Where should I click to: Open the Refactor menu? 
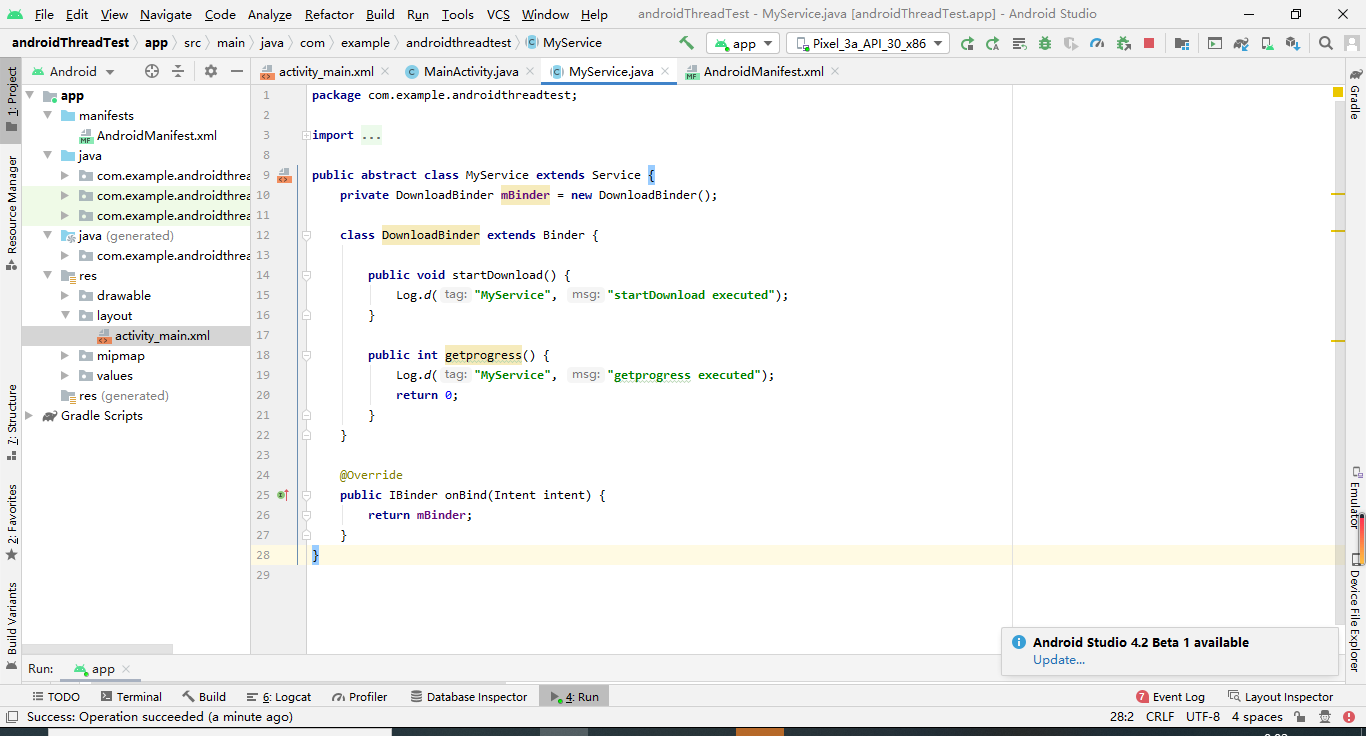coord(329,14)
